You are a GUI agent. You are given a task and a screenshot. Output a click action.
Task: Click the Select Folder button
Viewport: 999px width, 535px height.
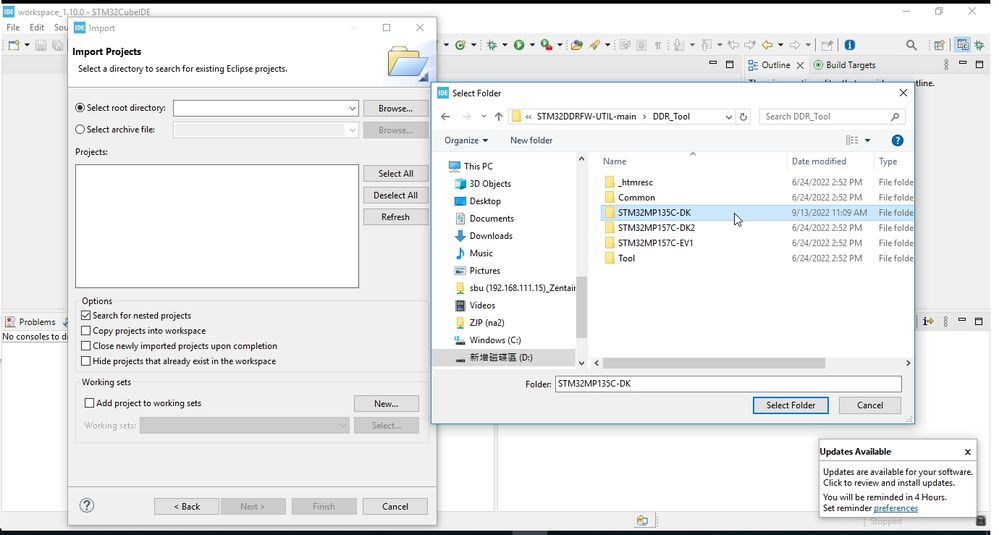click(790, 405)
